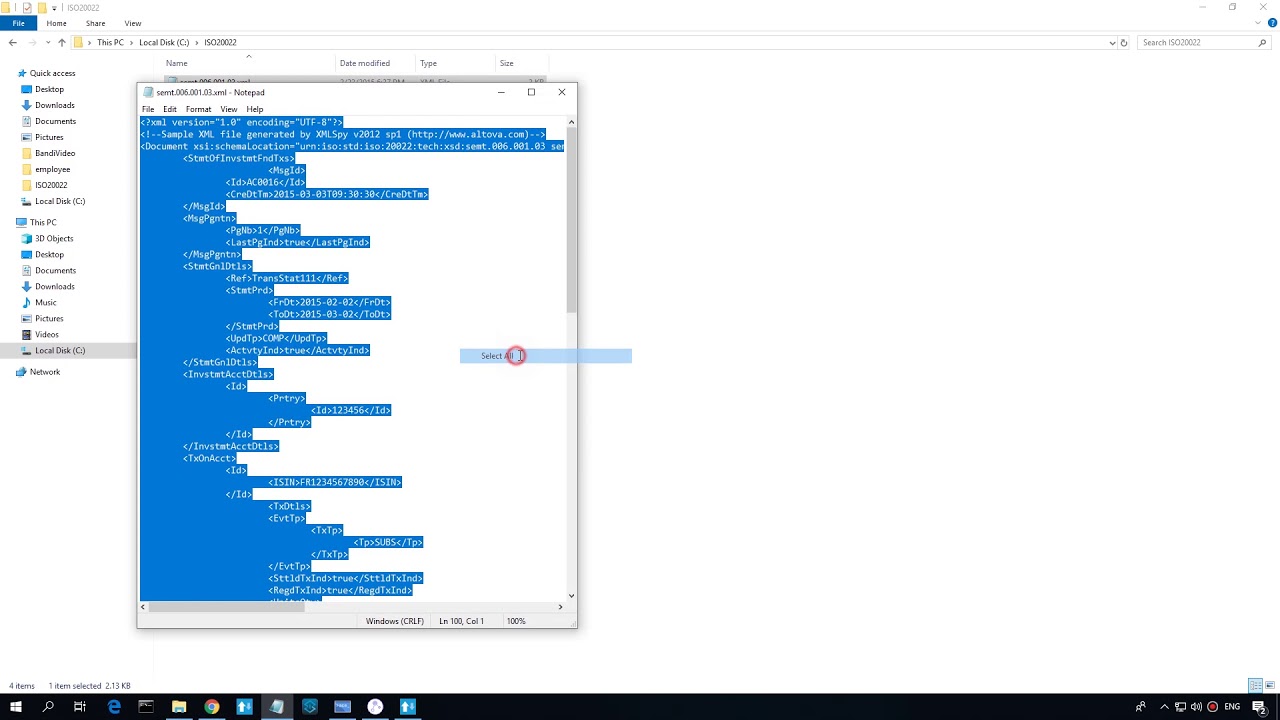Open ISO20022 folder in sidebar
Image resolution: width=1280 pixels, height=720 pixels.
click(51, 185)
